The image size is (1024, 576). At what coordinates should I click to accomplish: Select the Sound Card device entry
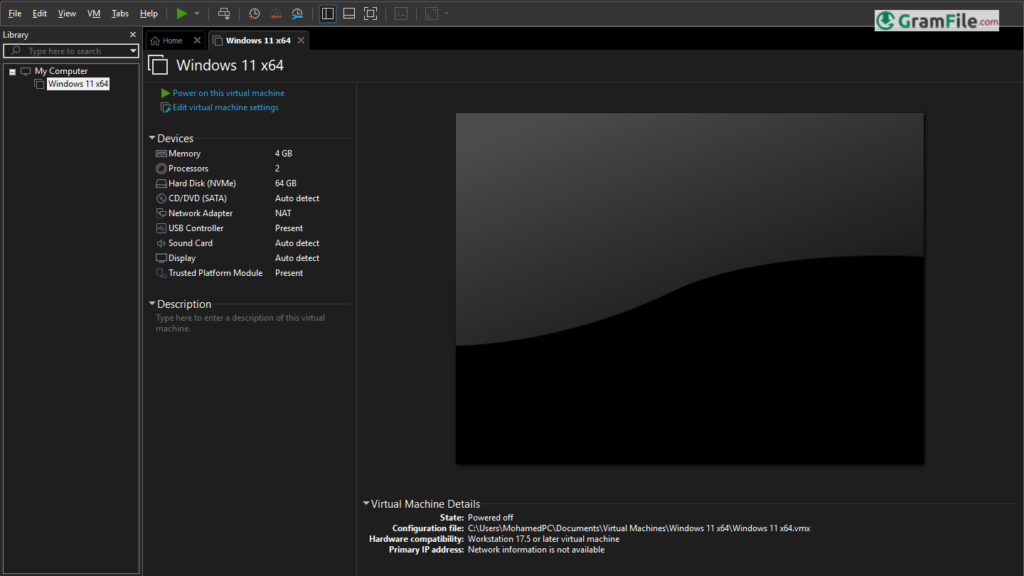192,243
